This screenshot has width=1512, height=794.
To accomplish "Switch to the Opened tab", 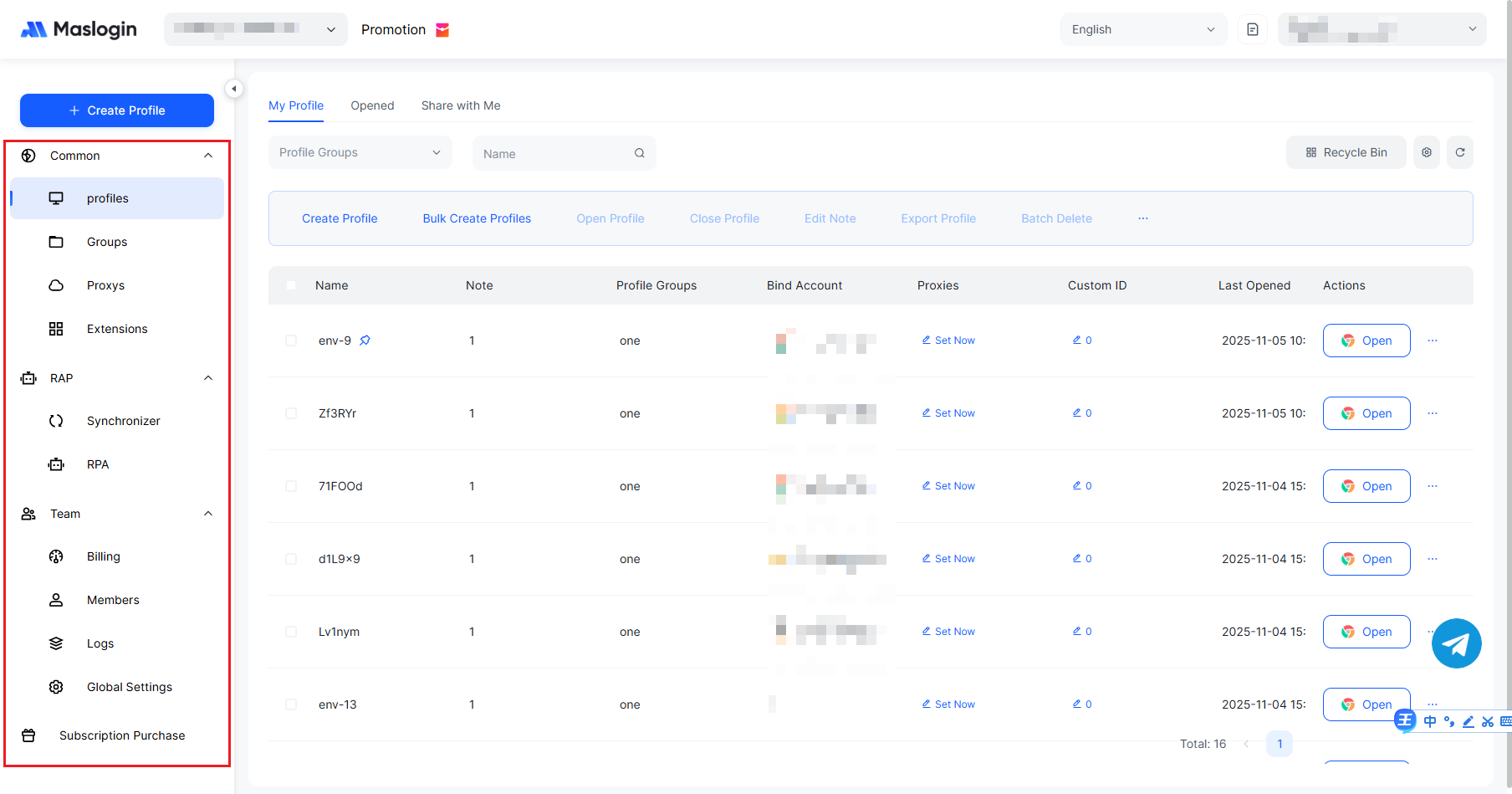I will click(x=372, y=105).
